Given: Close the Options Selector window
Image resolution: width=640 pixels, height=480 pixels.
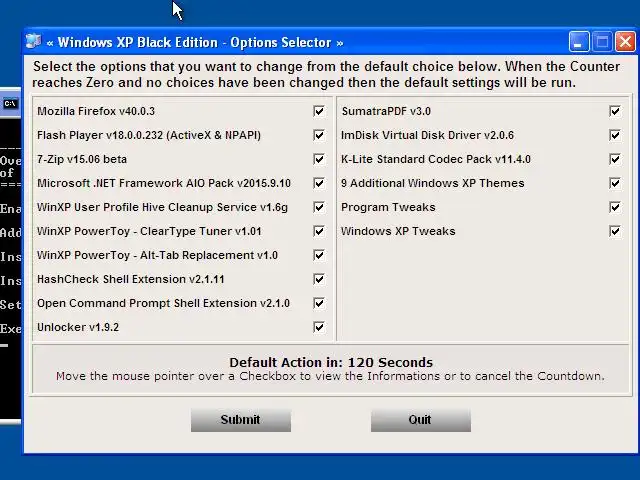Looking at the screenshot, I should [625, 42].
